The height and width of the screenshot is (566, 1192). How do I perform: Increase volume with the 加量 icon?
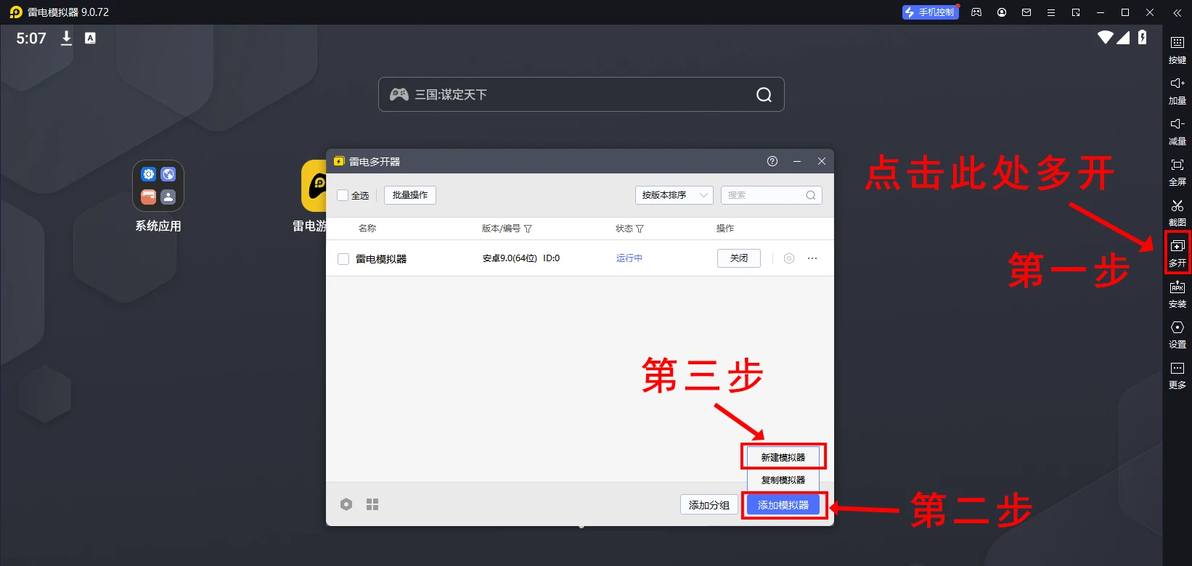pyautogui.click(x=1177, y=90)
